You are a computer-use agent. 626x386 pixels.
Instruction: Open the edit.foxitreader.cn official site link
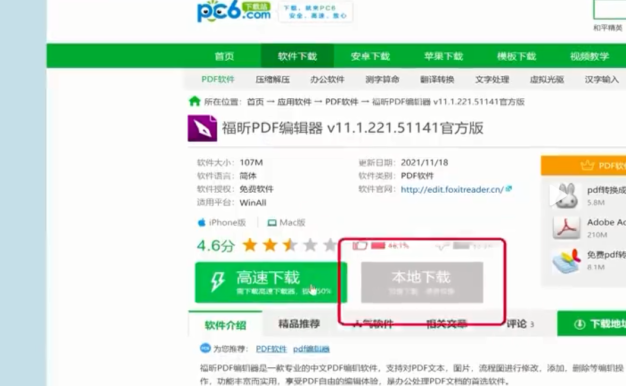coord(452,189)
